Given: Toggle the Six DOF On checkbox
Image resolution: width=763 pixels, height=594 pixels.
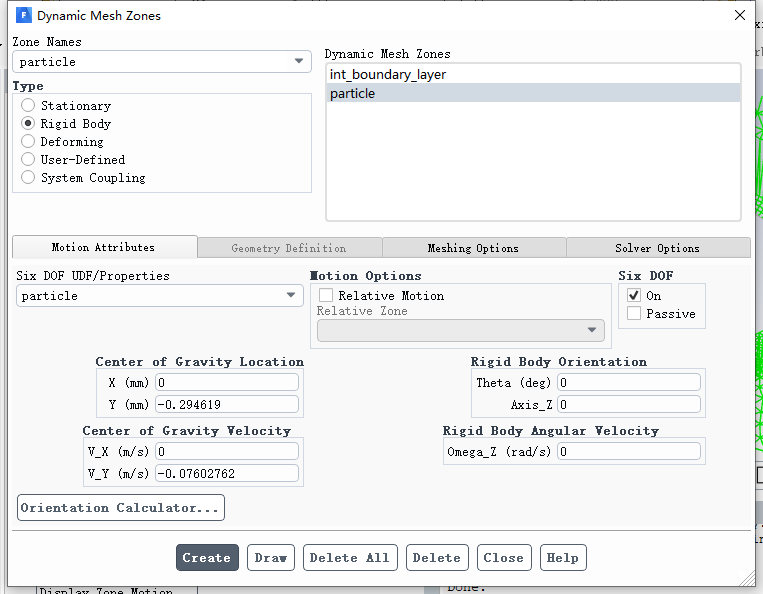Looking at the screenshot, I should point(634,296).
